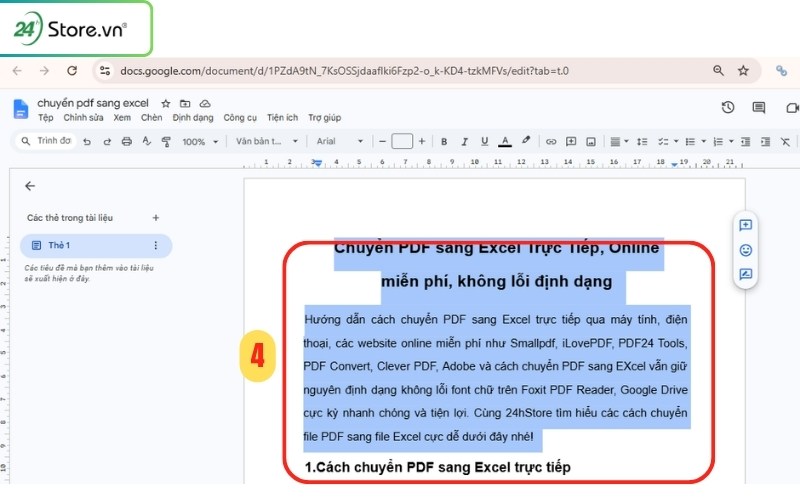The image size is (800, 500).
Task: Toggle numbered list
Action: click(718, 142)
